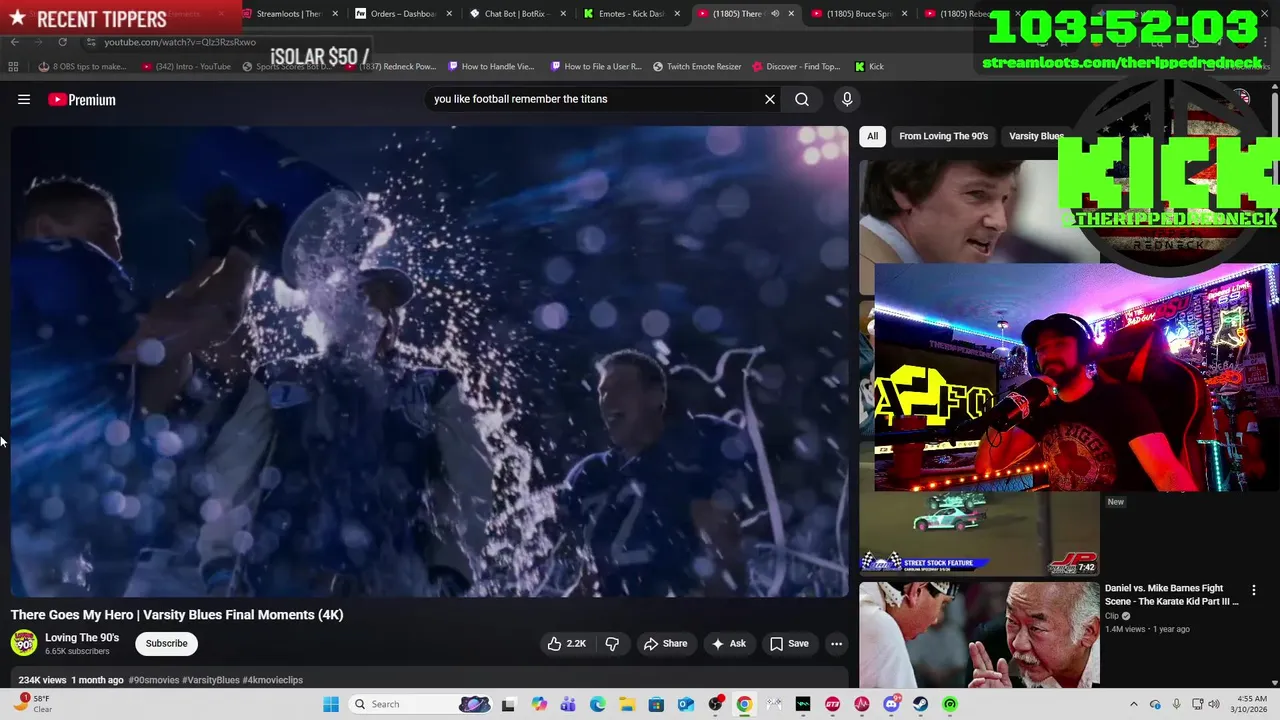
Task: Click the #VarsityBlues hashtag link
Action: (x=210, y=680)
